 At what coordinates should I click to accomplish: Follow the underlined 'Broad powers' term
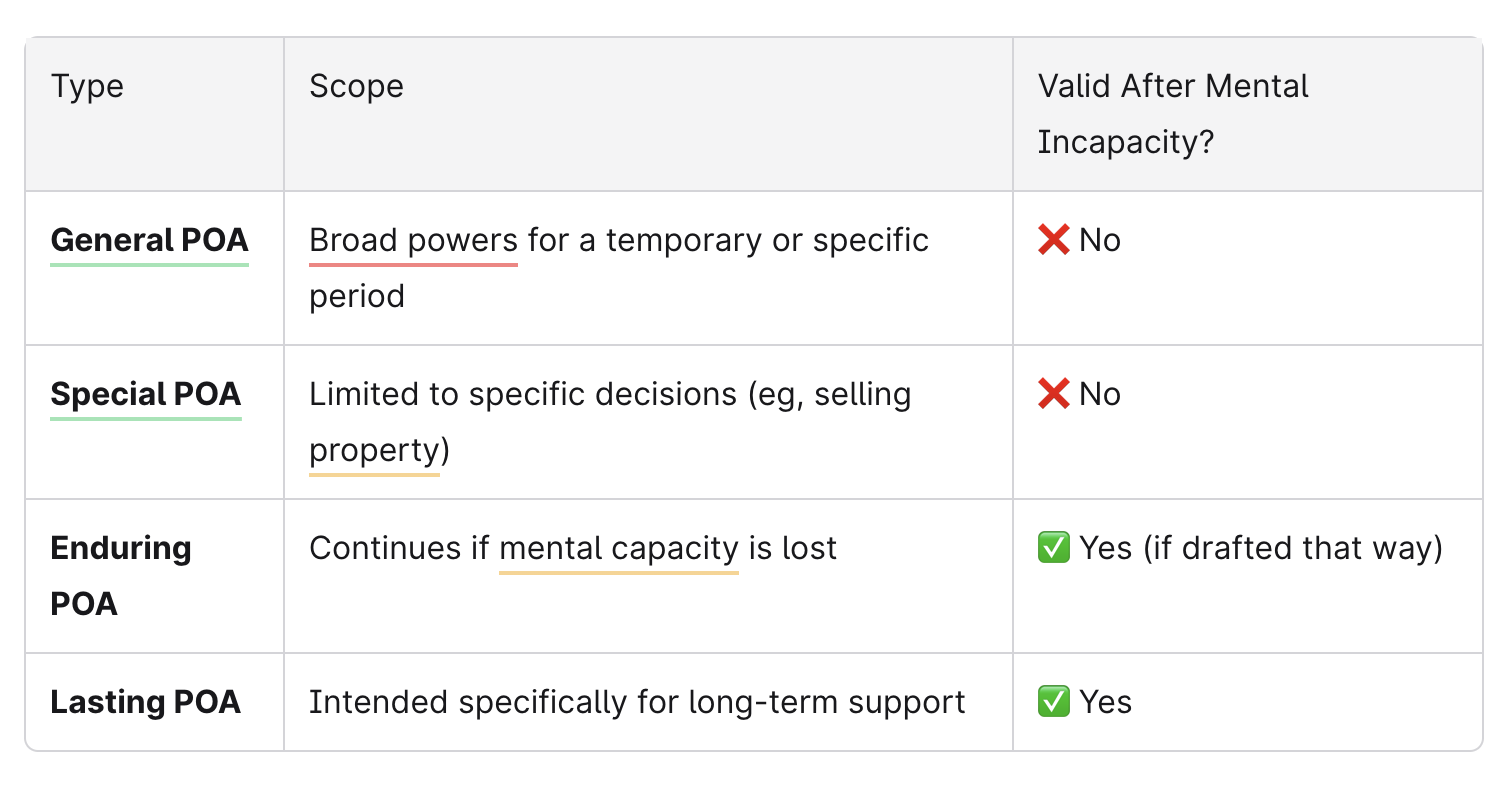pyautogui.click(x=413, y=241)
